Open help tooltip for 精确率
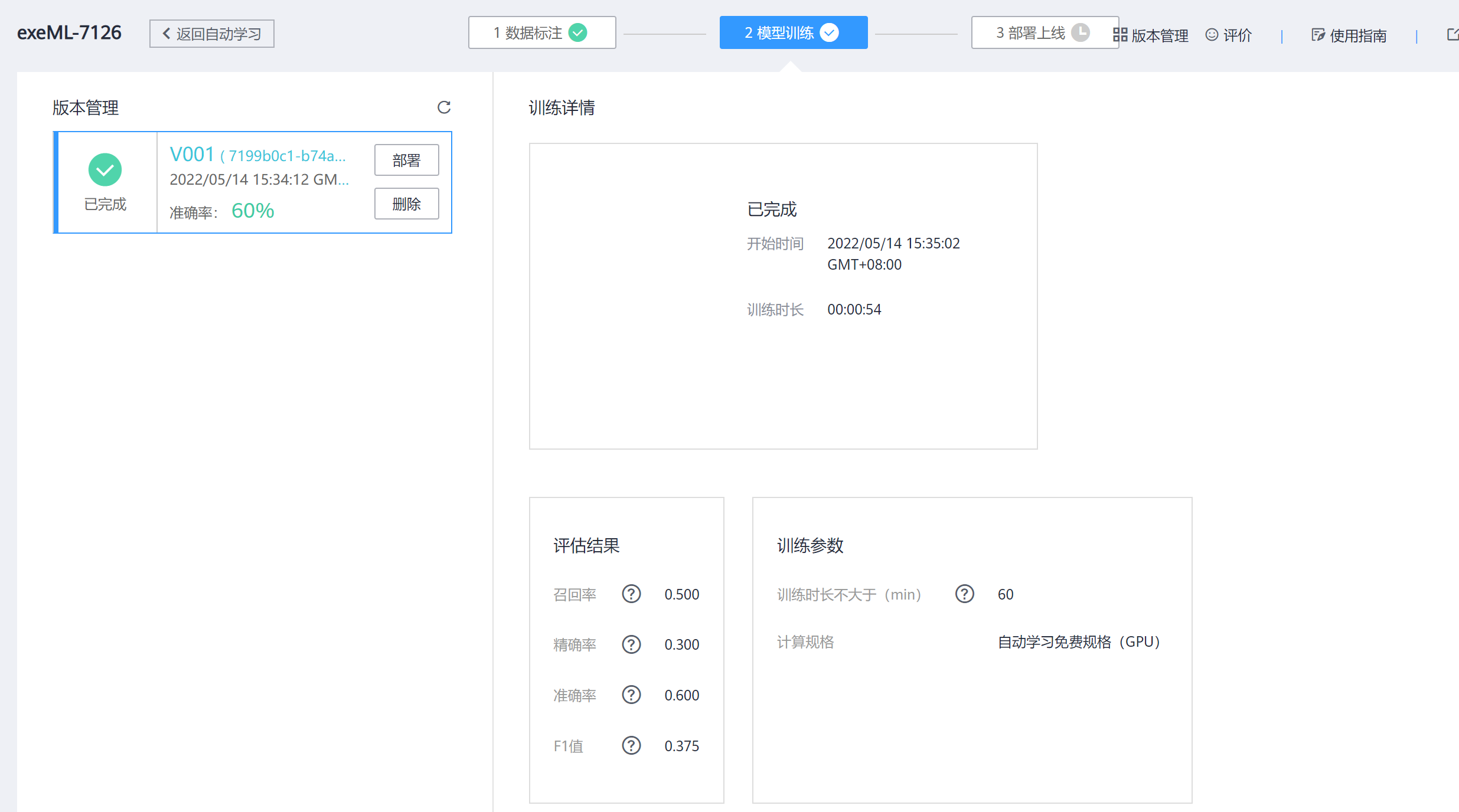This screenshot has height=812, width=1459. (631, 644)
